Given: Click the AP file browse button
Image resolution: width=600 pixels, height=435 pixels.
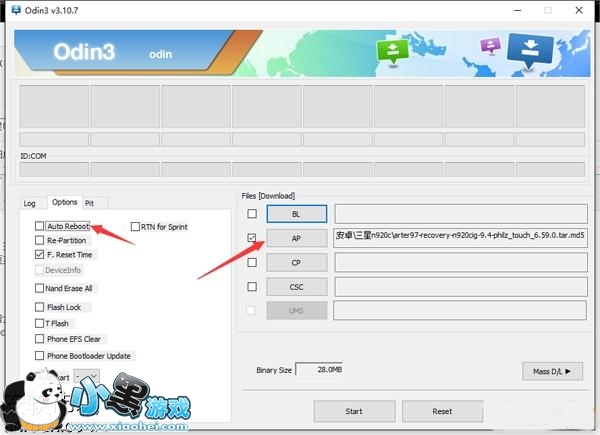Looking at the screenshot, I should click(x=297, y=238).
